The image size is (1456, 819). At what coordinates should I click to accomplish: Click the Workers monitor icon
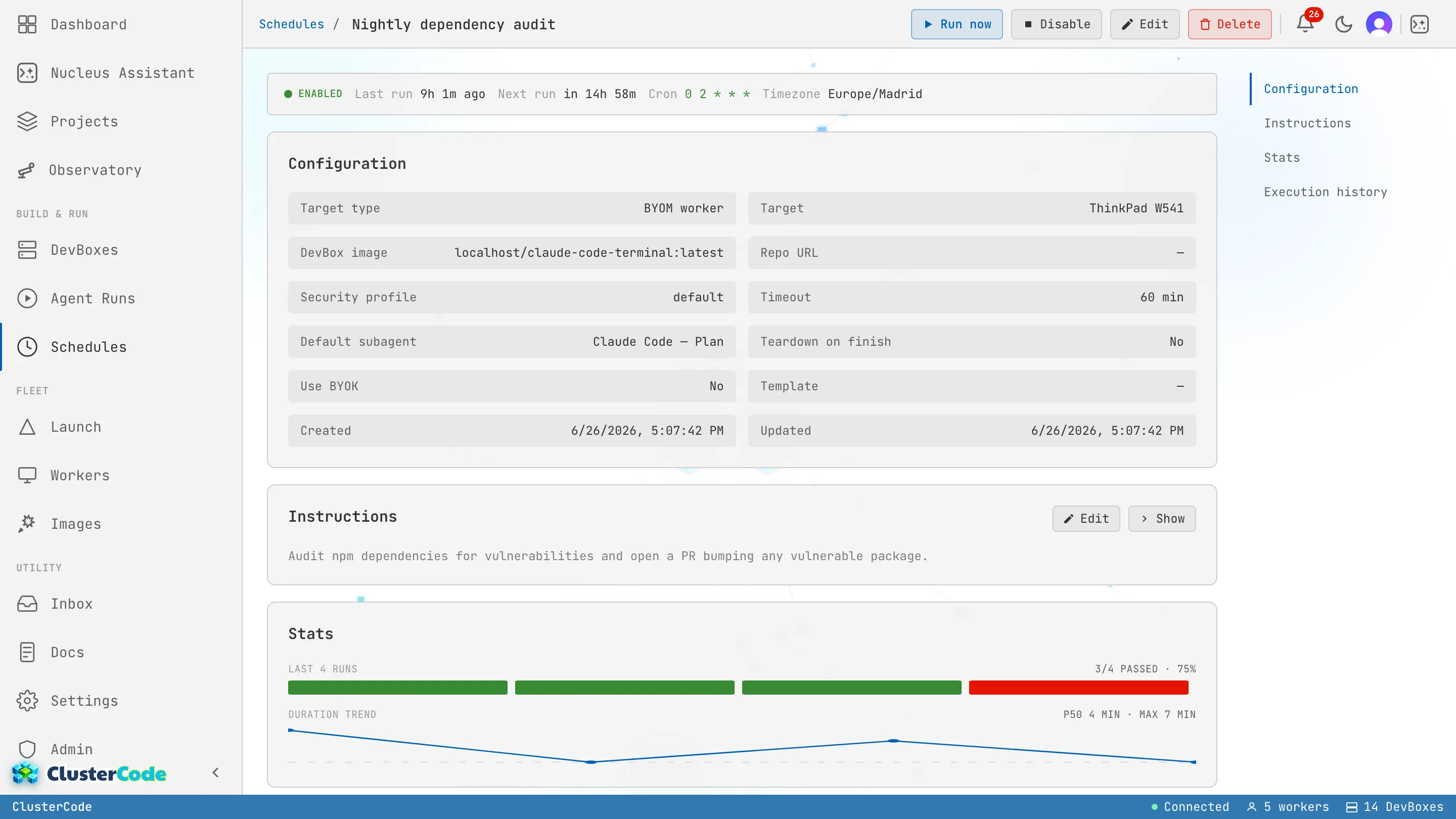(27, 475)
